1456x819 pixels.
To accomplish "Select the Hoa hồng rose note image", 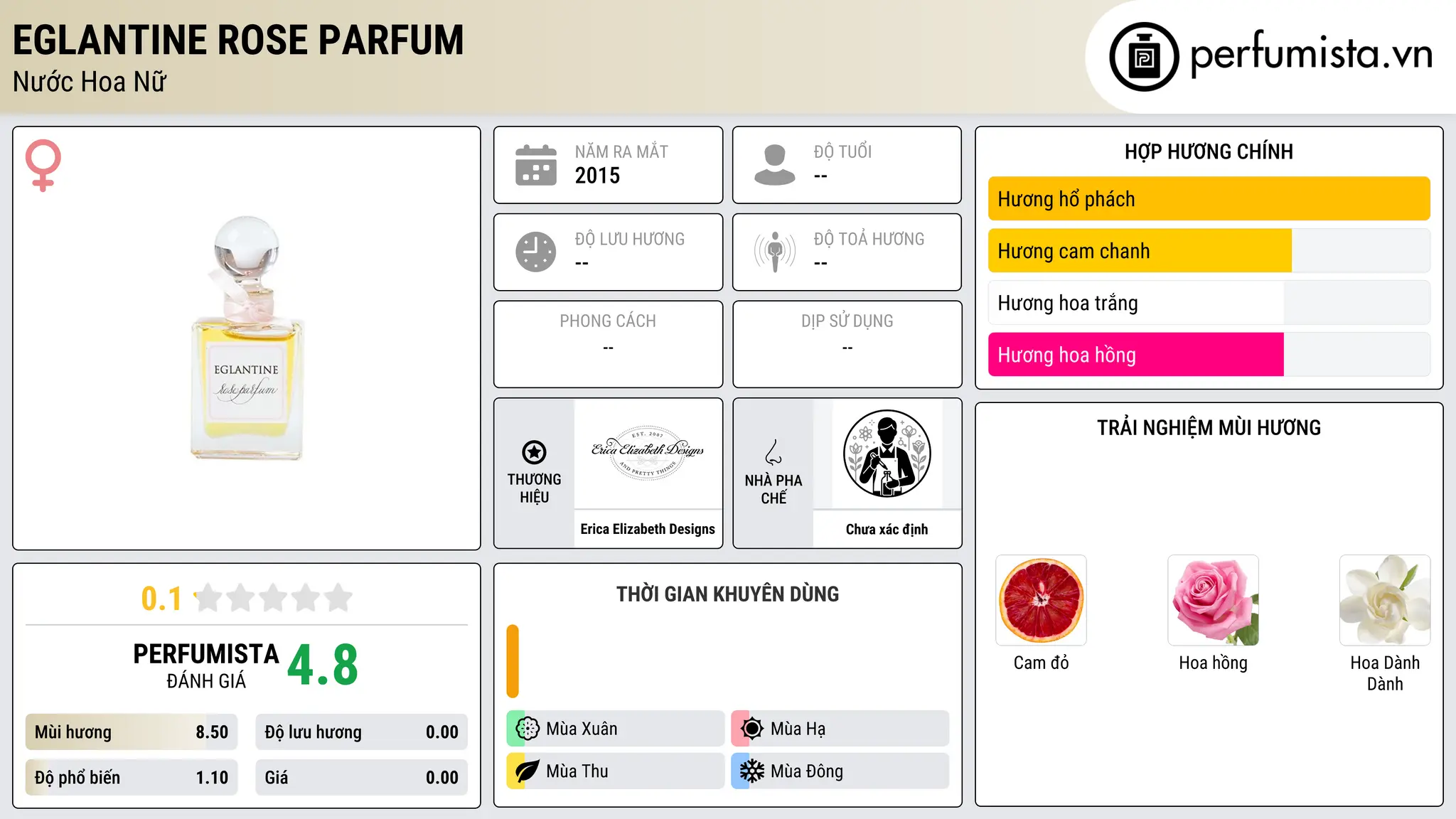I will click(x=1213, y=600).
